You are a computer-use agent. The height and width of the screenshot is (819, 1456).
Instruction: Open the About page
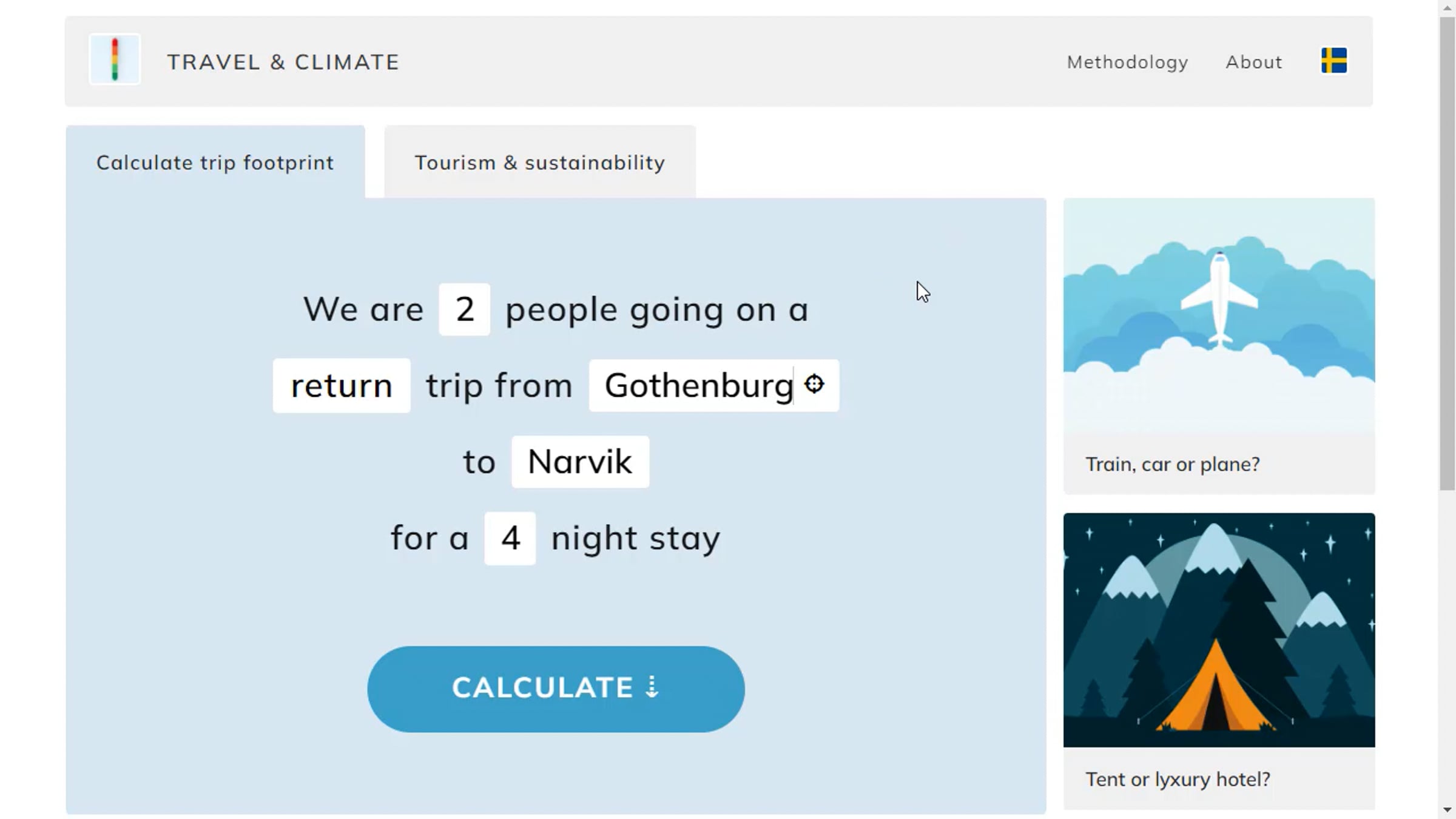click(1253, 62)
